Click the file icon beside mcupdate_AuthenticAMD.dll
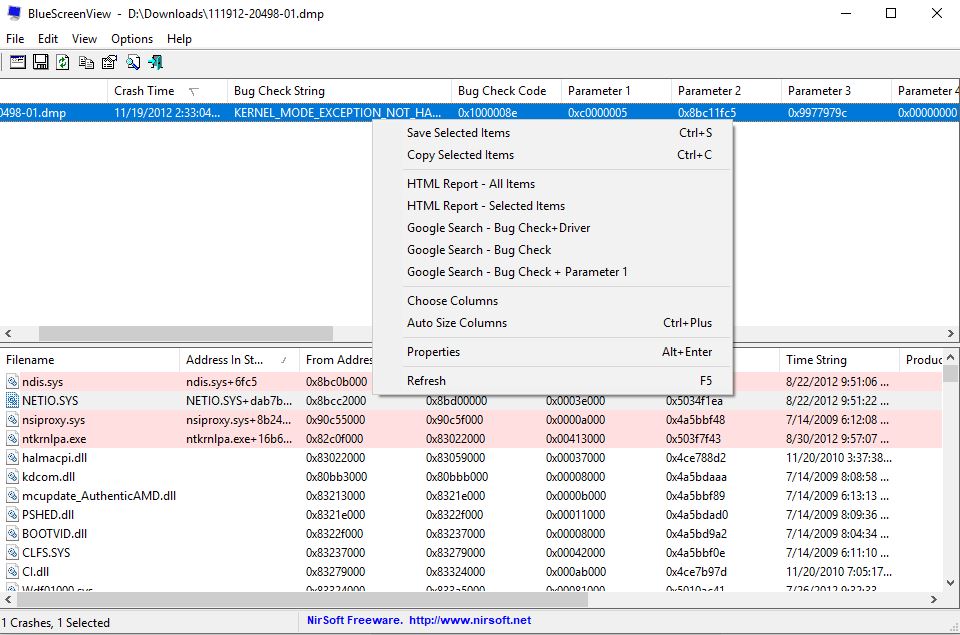 (12, 495)
